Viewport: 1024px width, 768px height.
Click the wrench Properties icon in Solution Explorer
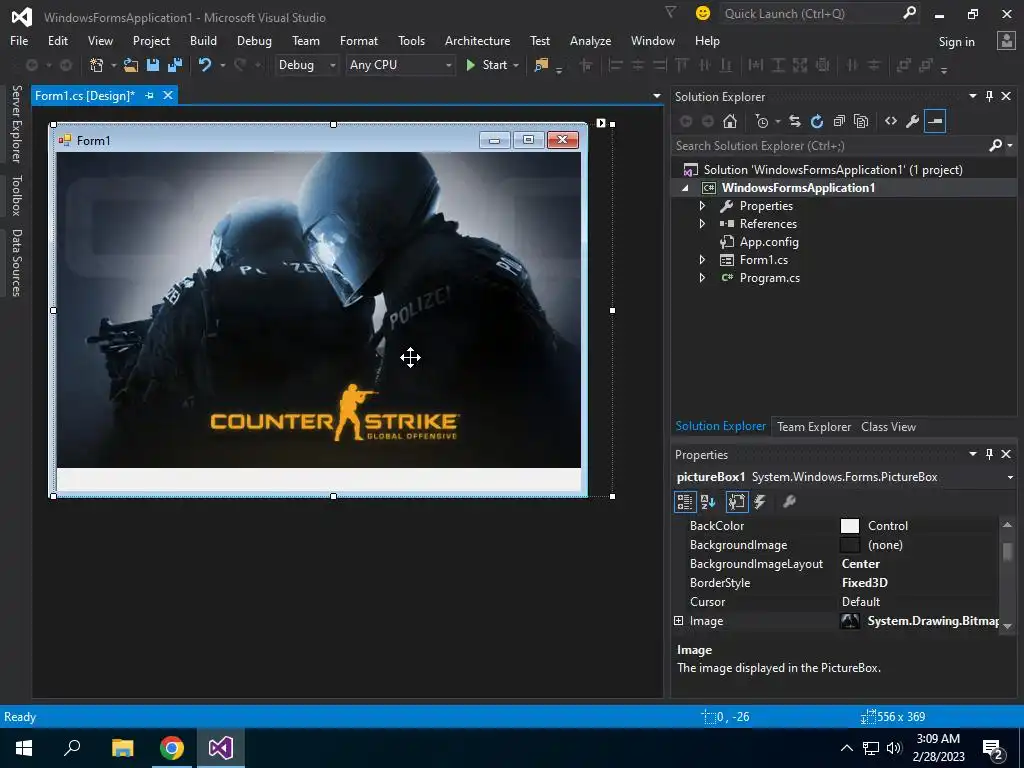[913, 121]
